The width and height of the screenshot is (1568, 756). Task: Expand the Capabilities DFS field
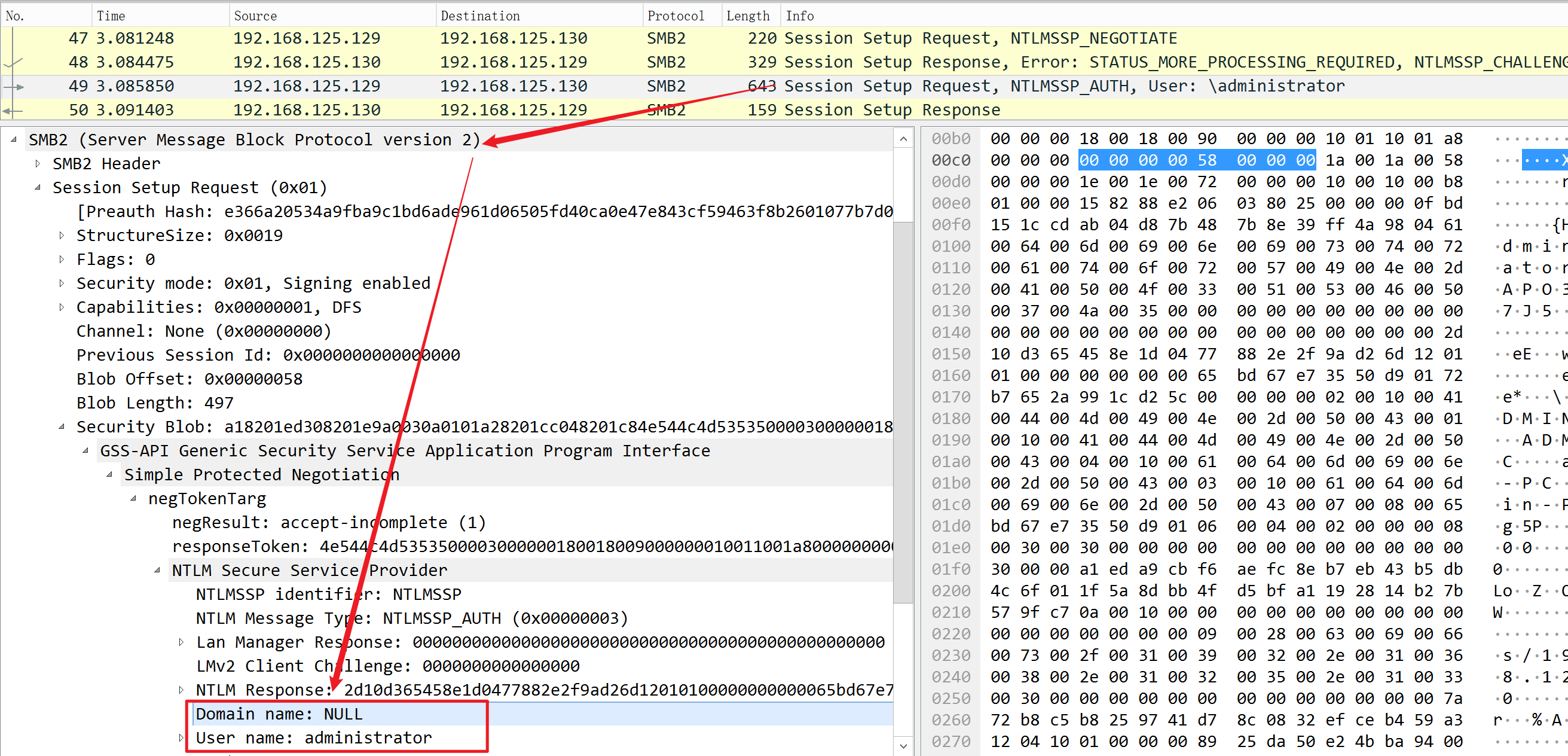(62, 307)
